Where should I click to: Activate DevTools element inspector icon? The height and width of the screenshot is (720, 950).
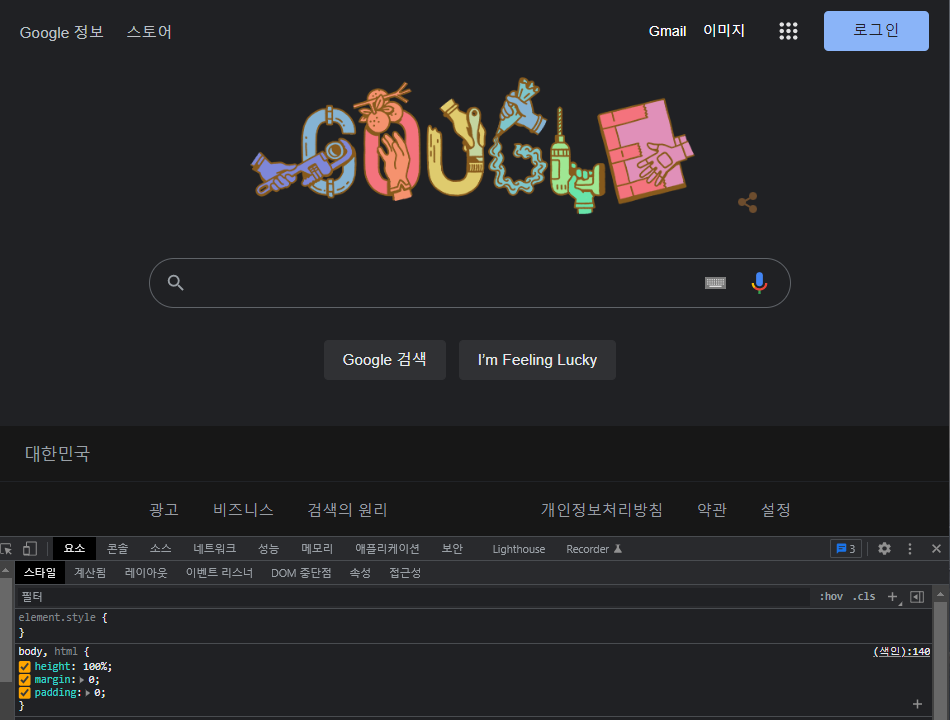pos(7,549)
